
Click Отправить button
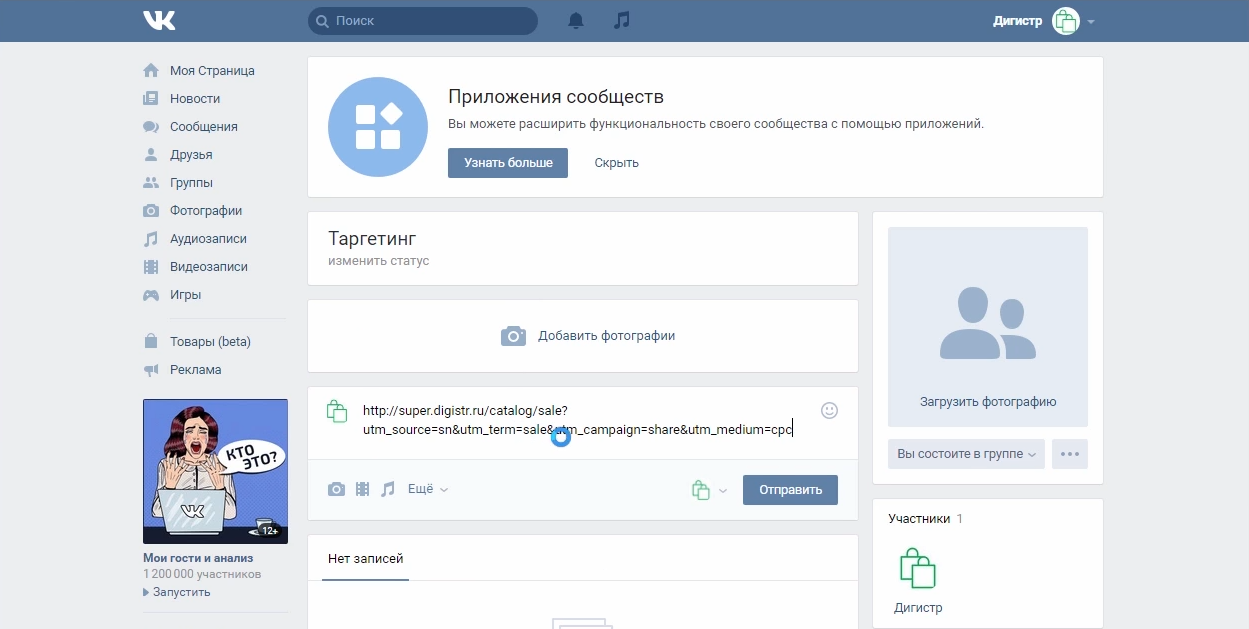click(790, 490)
